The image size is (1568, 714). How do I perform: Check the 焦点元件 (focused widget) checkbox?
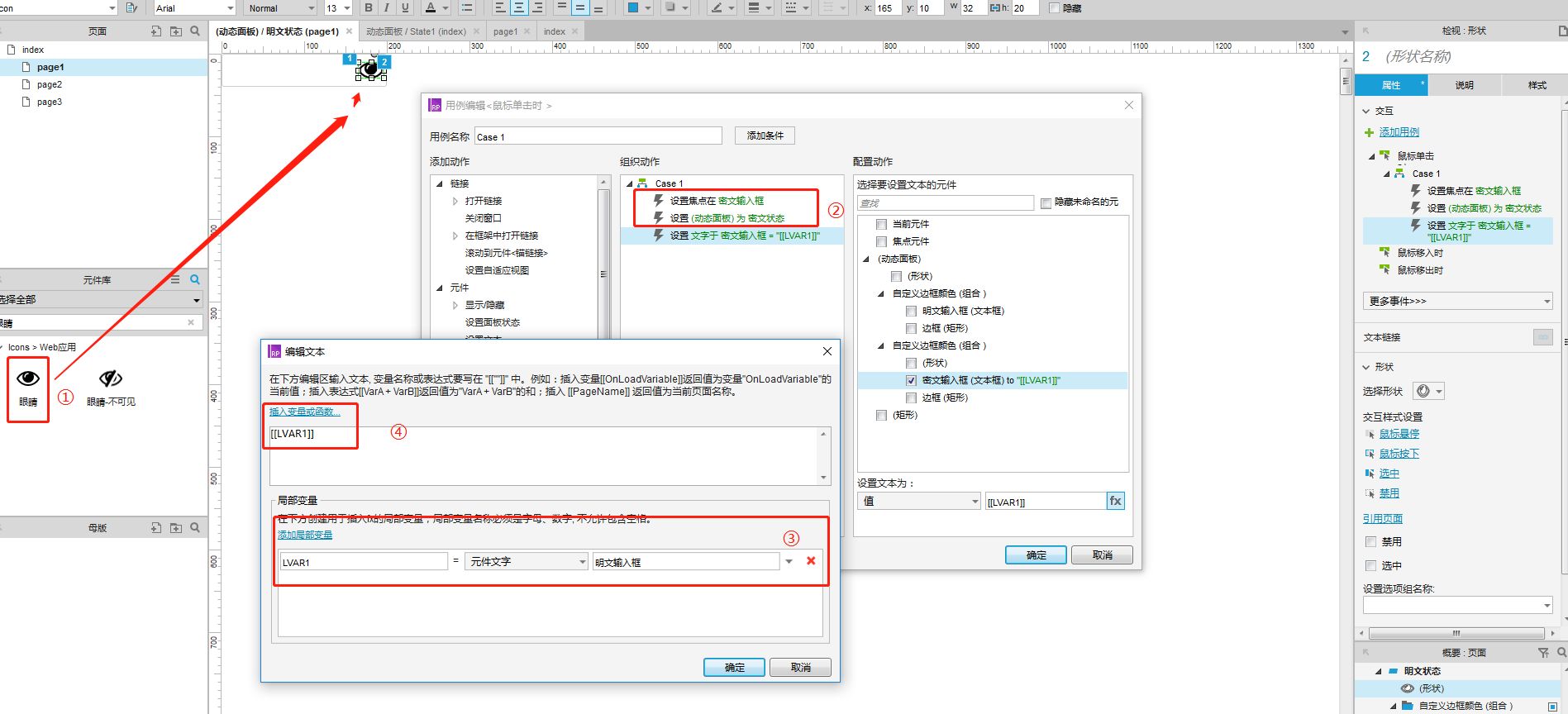(x=881, y=241)
